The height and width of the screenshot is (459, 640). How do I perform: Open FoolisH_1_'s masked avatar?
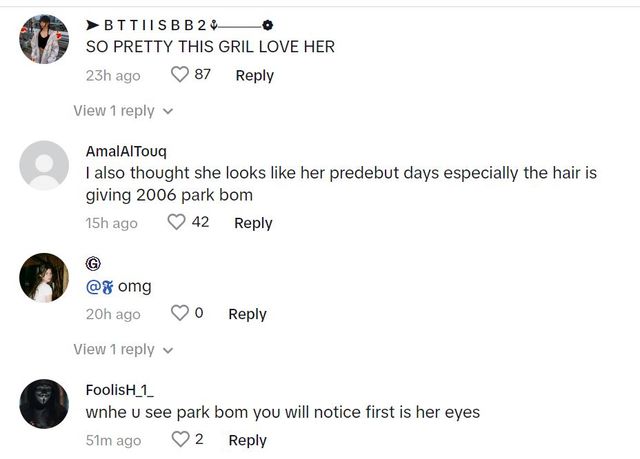pyautogui.click(x=45, y=405)
